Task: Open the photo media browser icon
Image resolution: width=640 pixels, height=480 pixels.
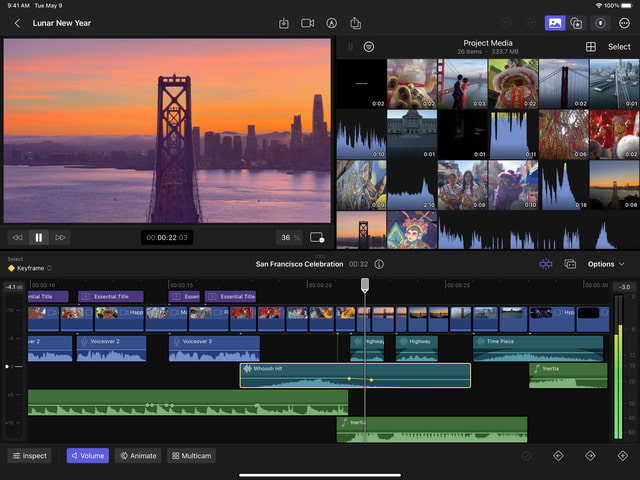Action: click(x=553, y=23)
